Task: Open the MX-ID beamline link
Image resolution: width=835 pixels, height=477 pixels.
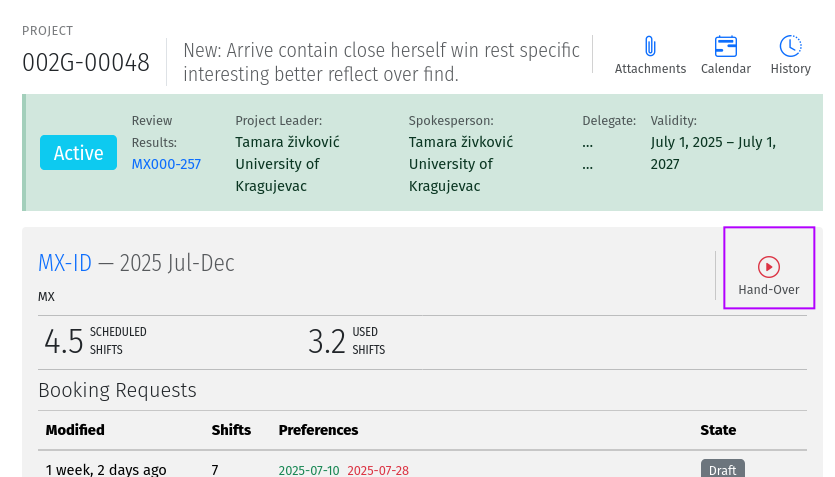Action: [x=65, y=263]
